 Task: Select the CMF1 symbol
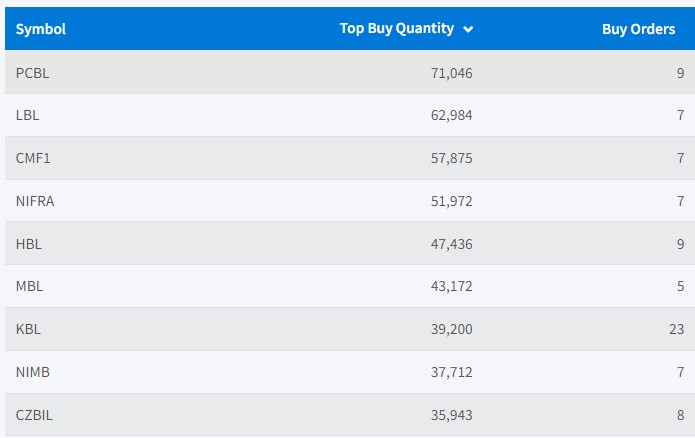pos(33,158)
